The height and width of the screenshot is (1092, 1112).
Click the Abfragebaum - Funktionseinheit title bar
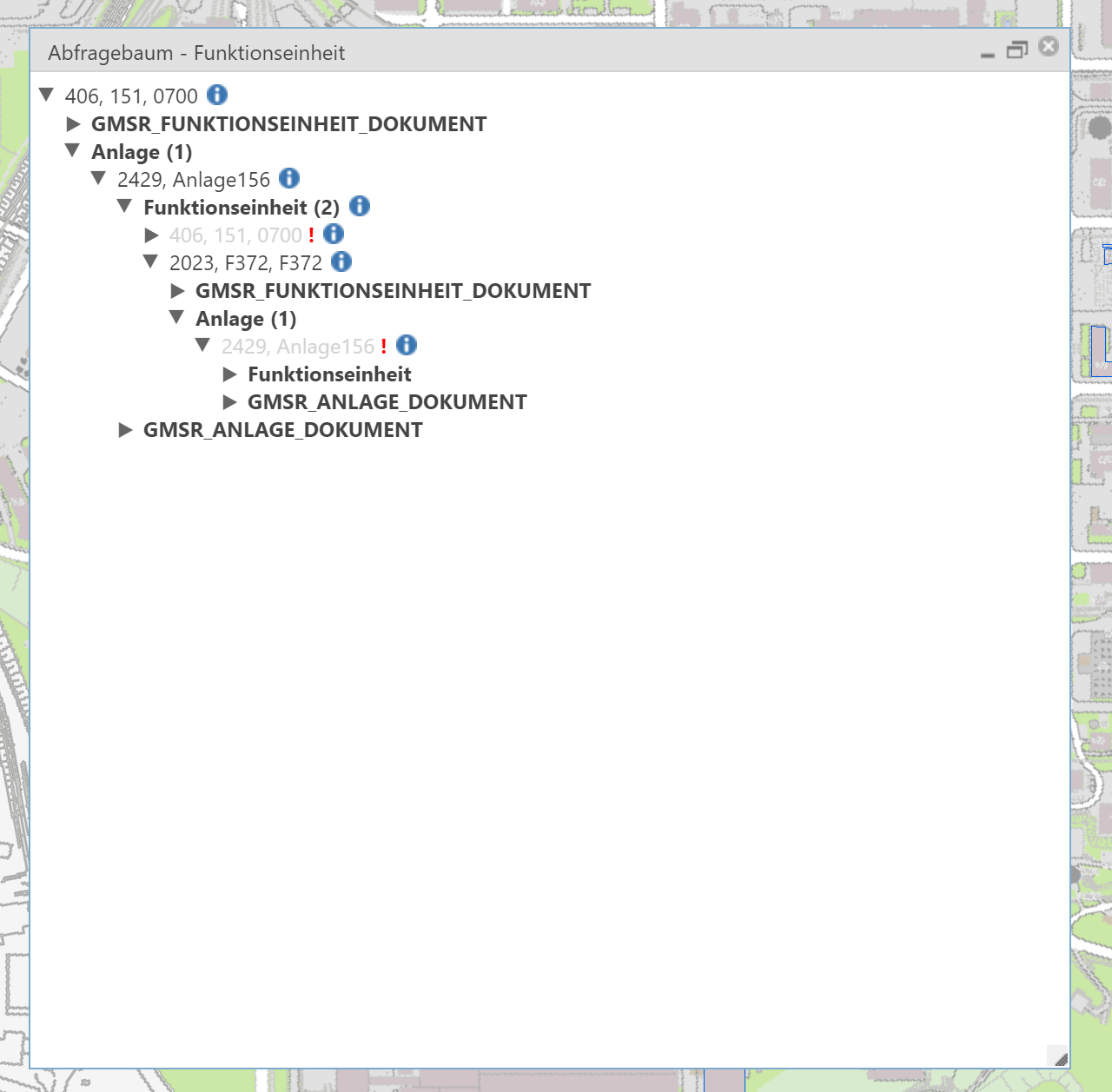tap(521, 52)
